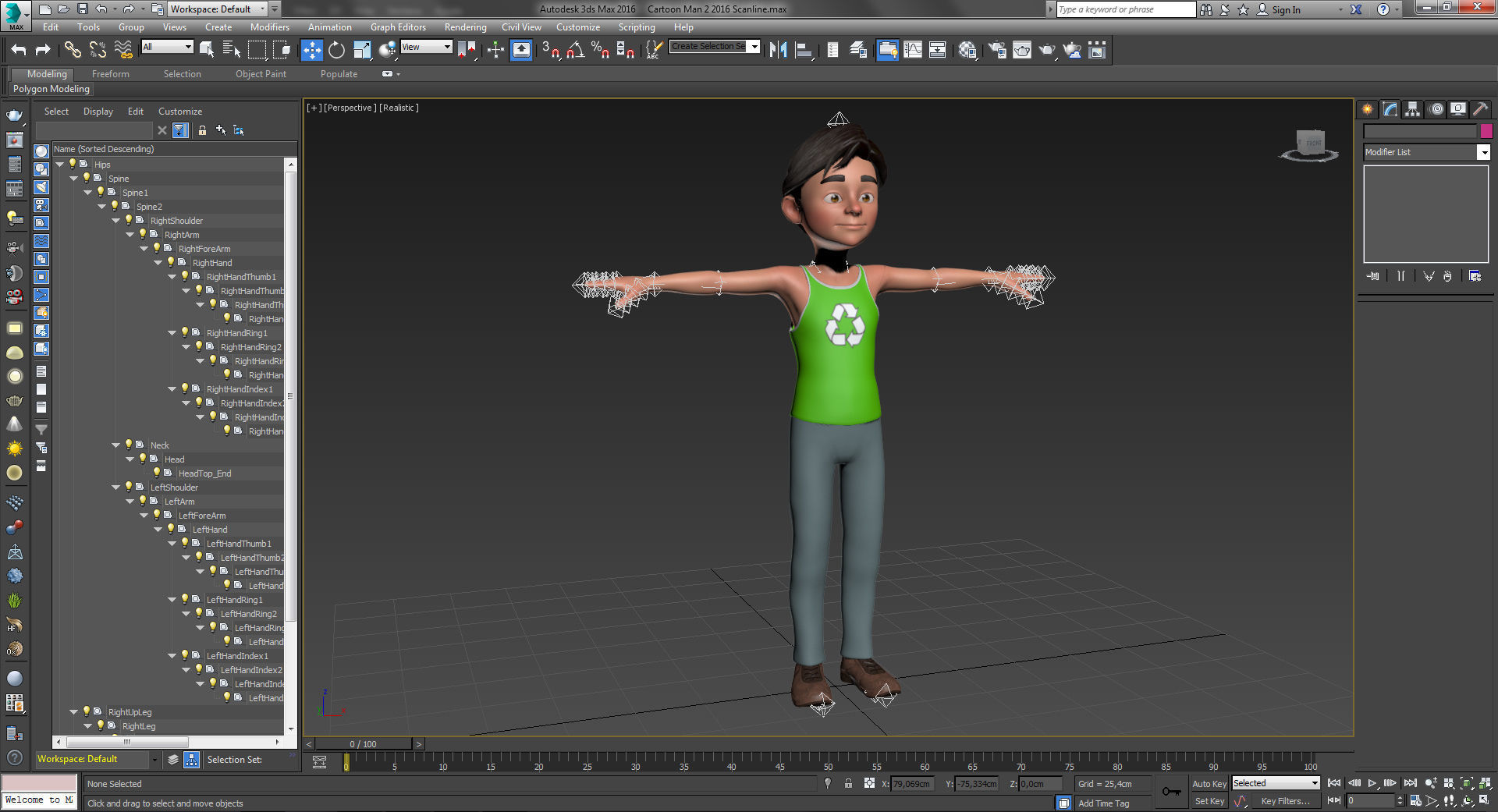Viewport: 1498px width, 812px height.
Task: Click the pink object color swatch
Action: 1486,131
